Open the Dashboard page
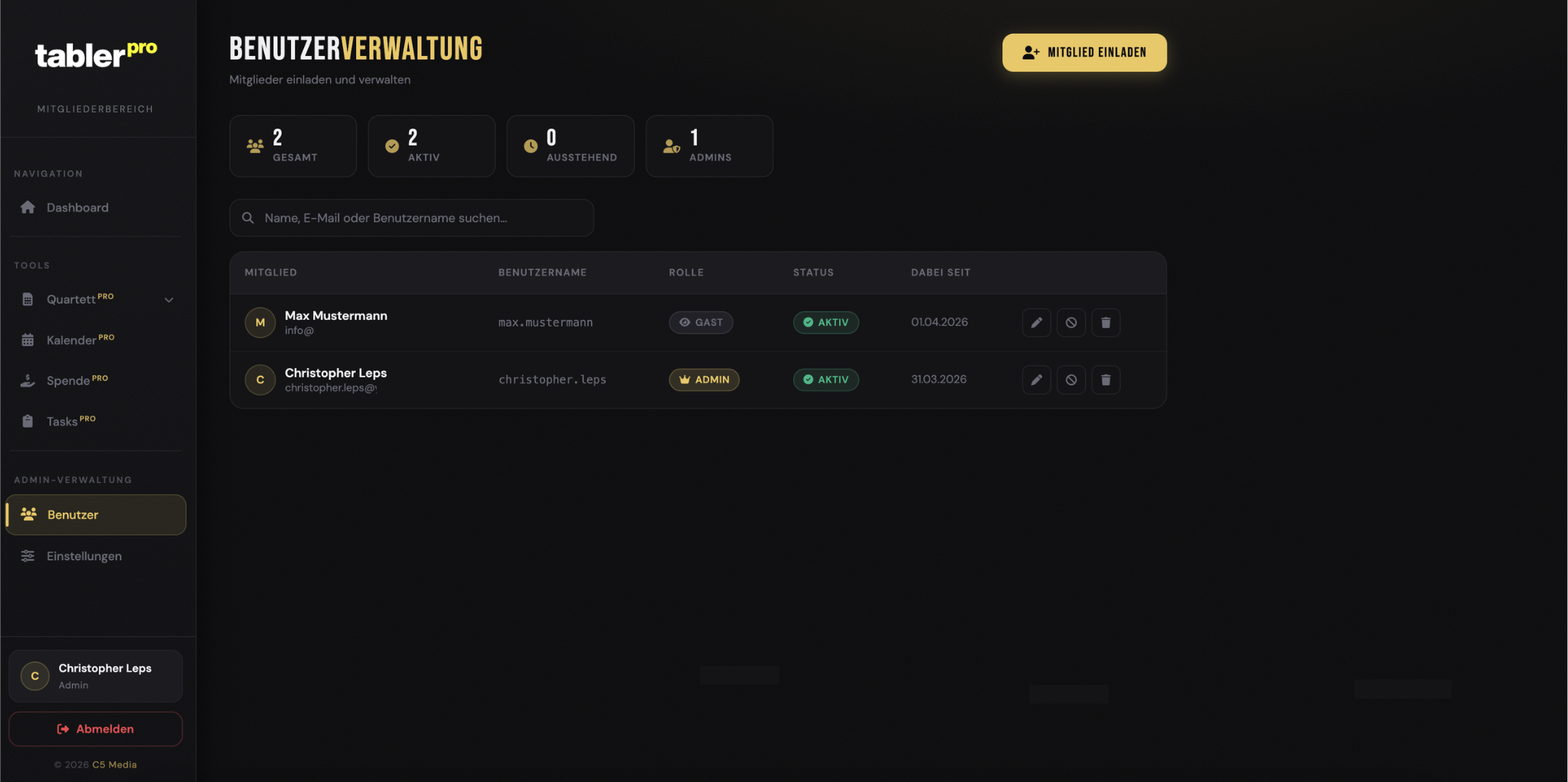This screenshot has width=1568, height=782. pos(77,207)
